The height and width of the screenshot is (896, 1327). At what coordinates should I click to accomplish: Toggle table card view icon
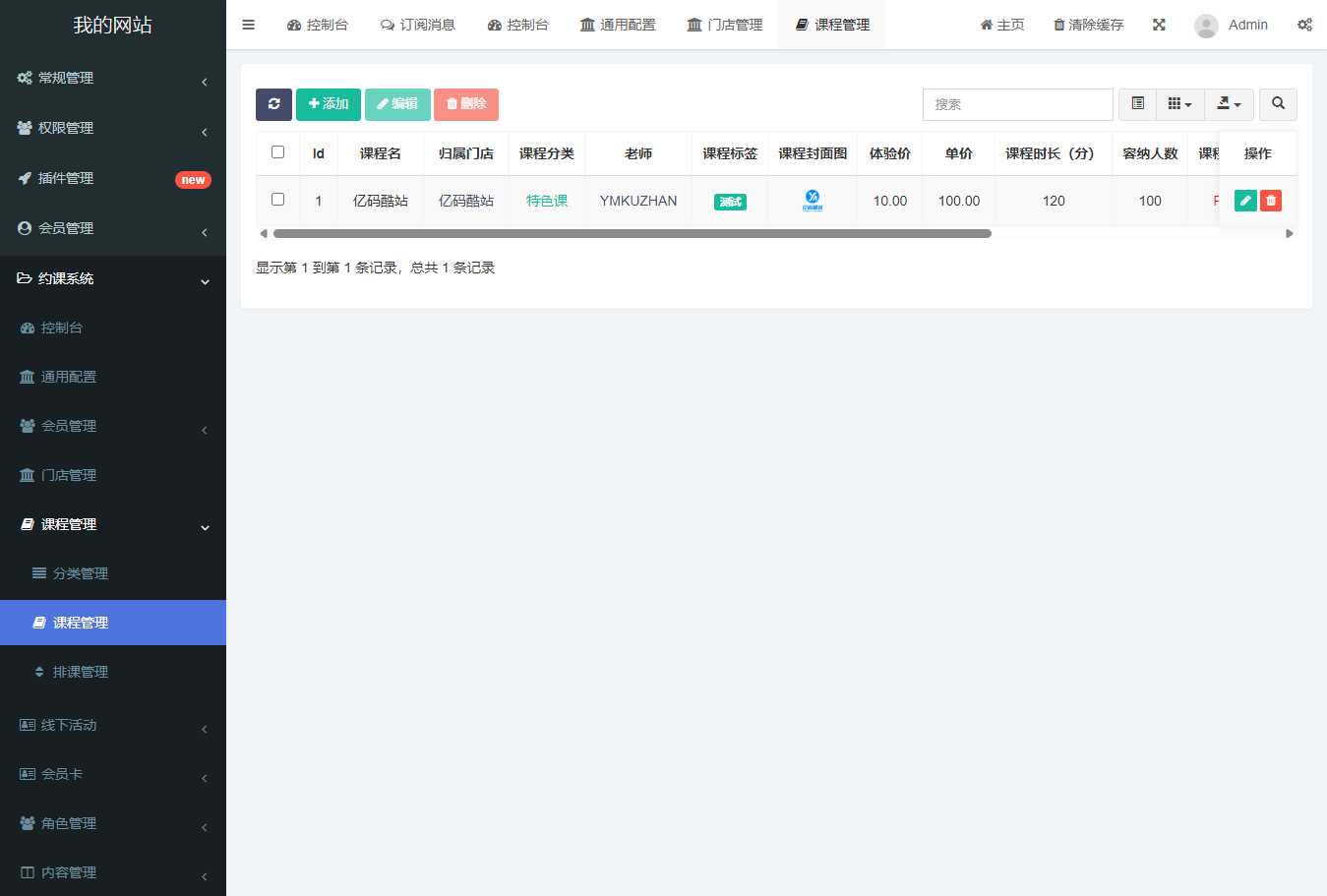click(1137, 104)
